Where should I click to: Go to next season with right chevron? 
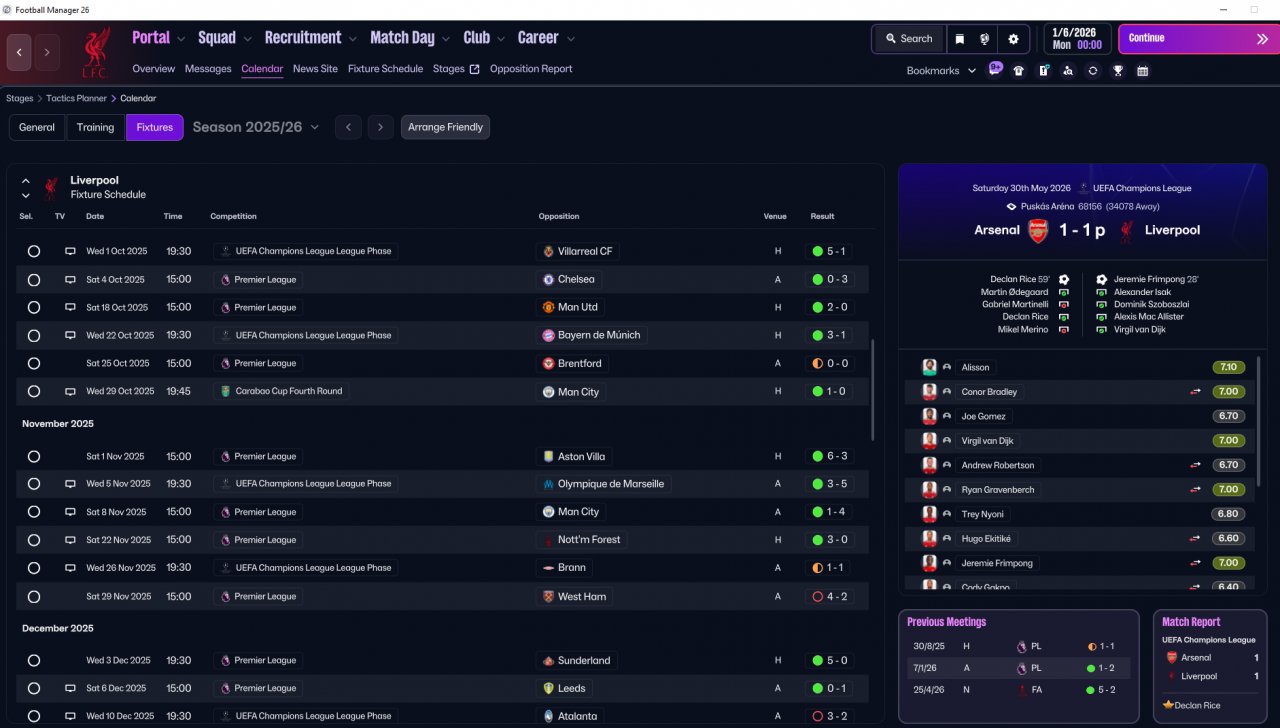point(380,127)
